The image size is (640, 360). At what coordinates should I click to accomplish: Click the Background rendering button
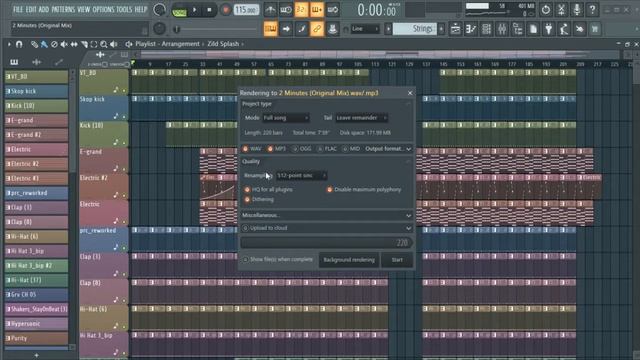349,260
